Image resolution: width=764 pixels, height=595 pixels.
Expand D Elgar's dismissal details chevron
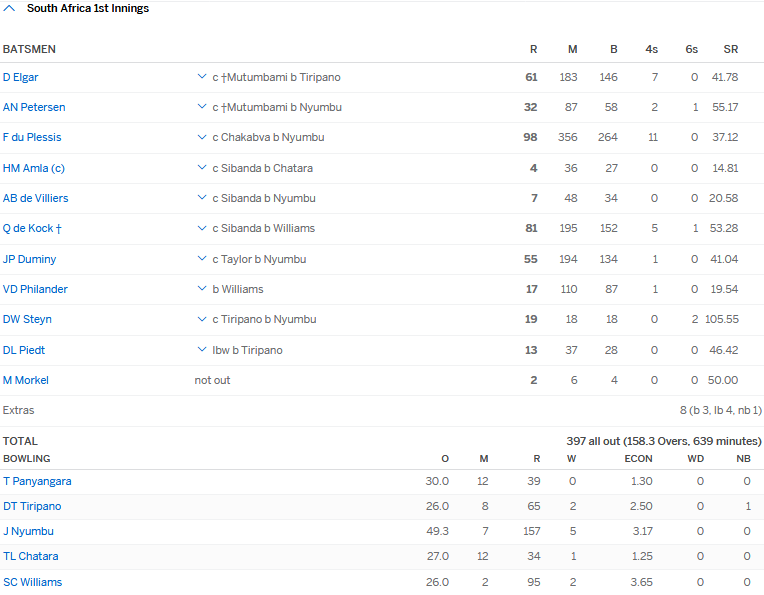(x=202, y=77)
